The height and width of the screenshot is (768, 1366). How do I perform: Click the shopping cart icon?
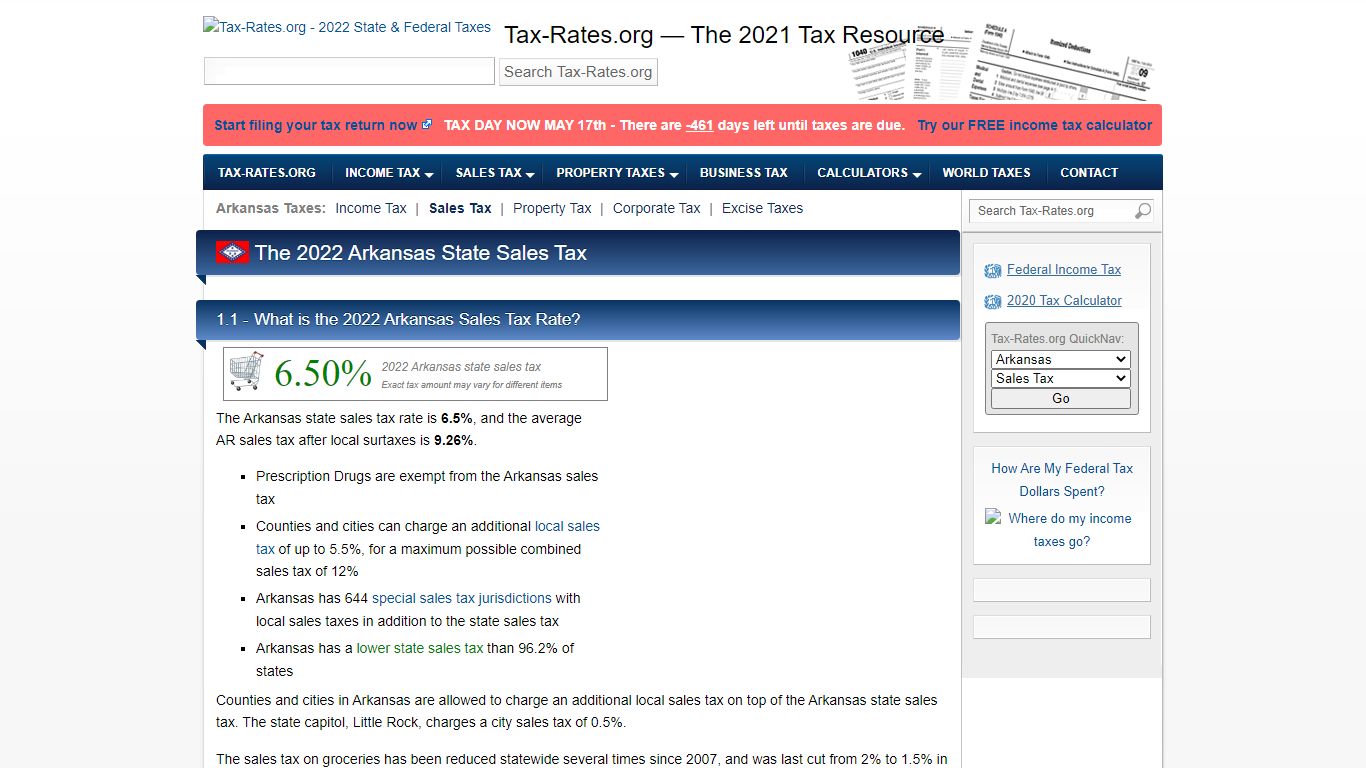click(247, 371)
